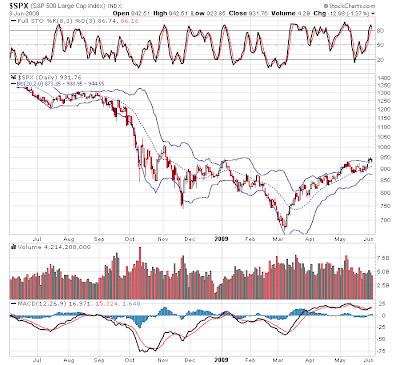Click the Jun label under the MACD panel
Image resolution: width=400 pixels, height=365 pixels.
tap(368, 360)
